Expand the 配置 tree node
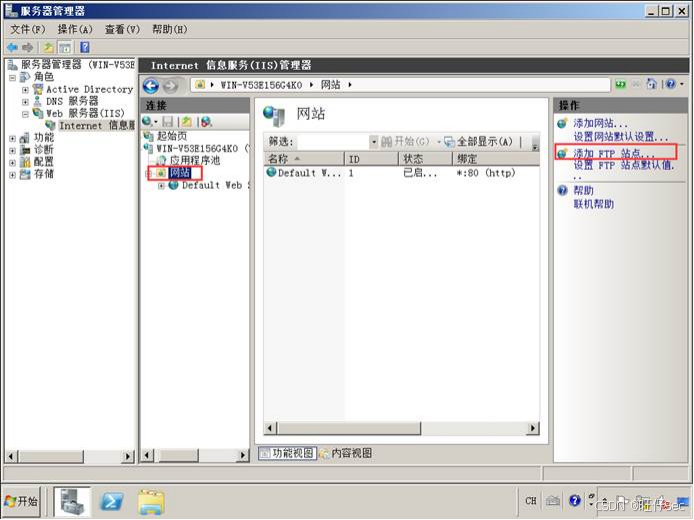The height and width of the screenshot is (520, 694). (x=12, y=162)
